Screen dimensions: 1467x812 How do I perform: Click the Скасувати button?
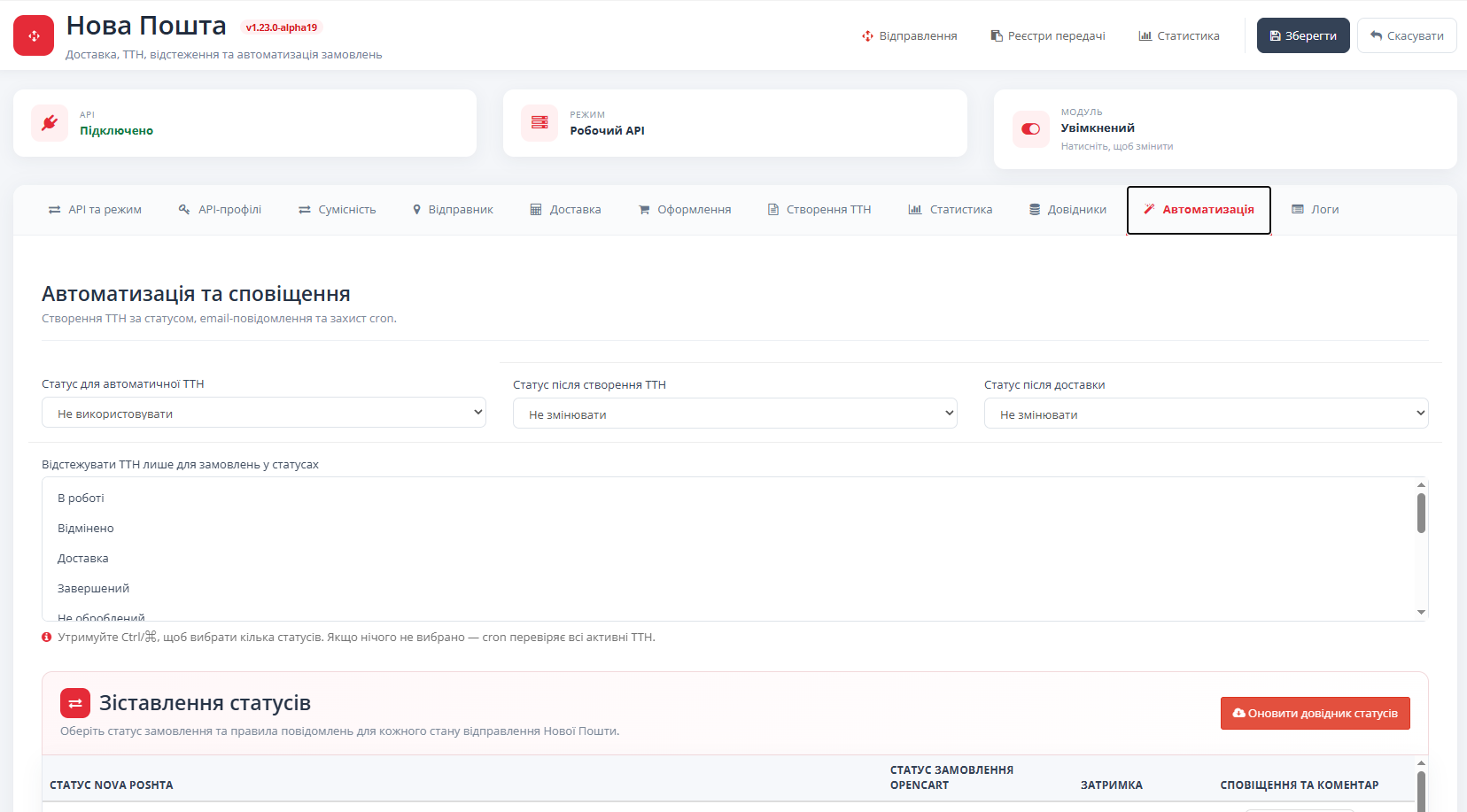click(1407, 35)
